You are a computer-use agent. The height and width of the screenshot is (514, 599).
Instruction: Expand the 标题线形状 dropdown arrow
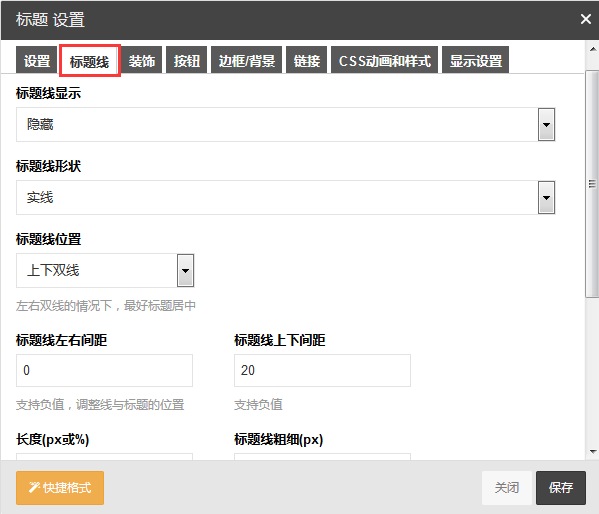pyautogui.click(x=546, y=198)
